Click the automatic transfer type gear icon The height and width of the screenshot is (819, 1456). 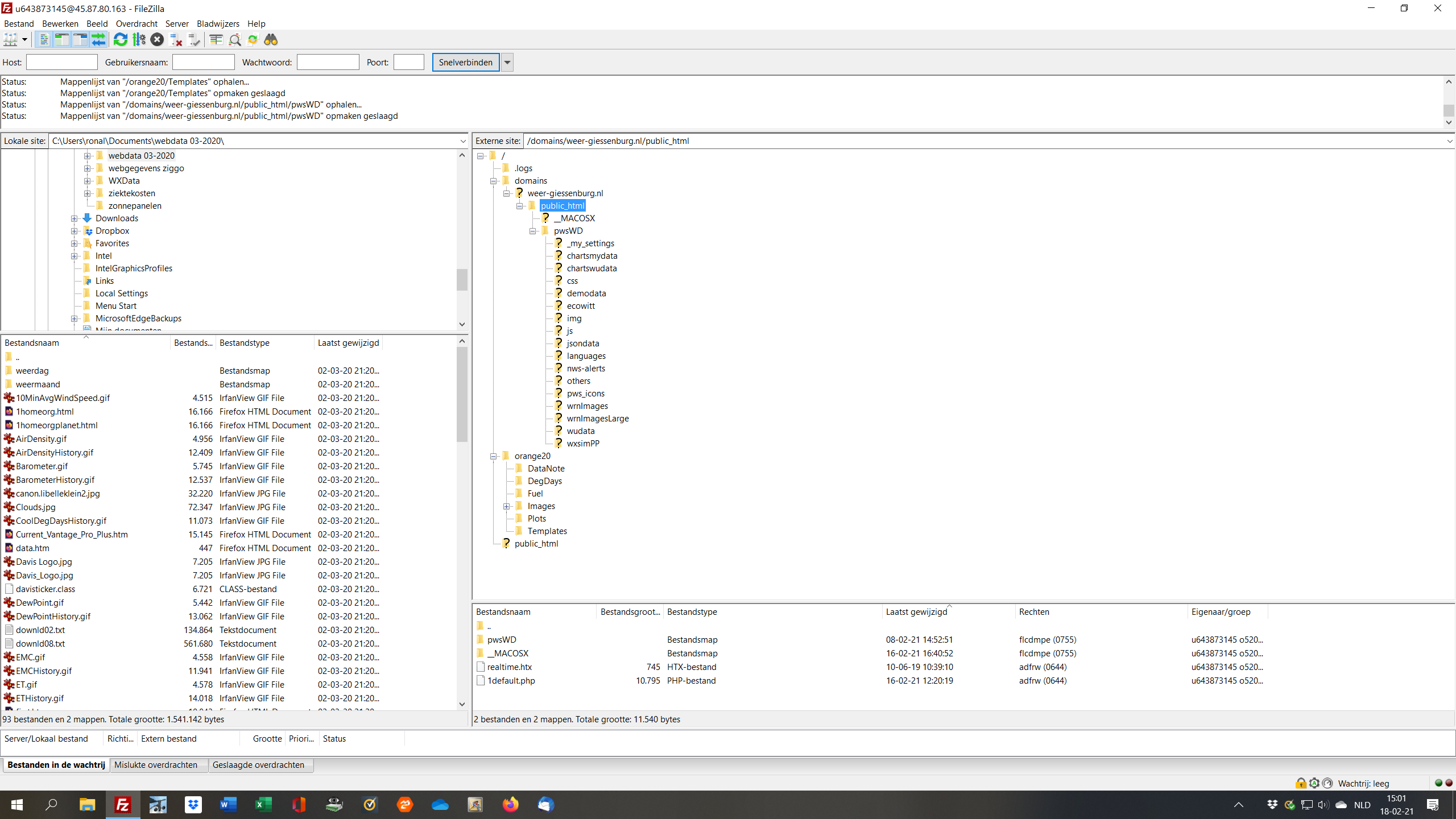1314,783
